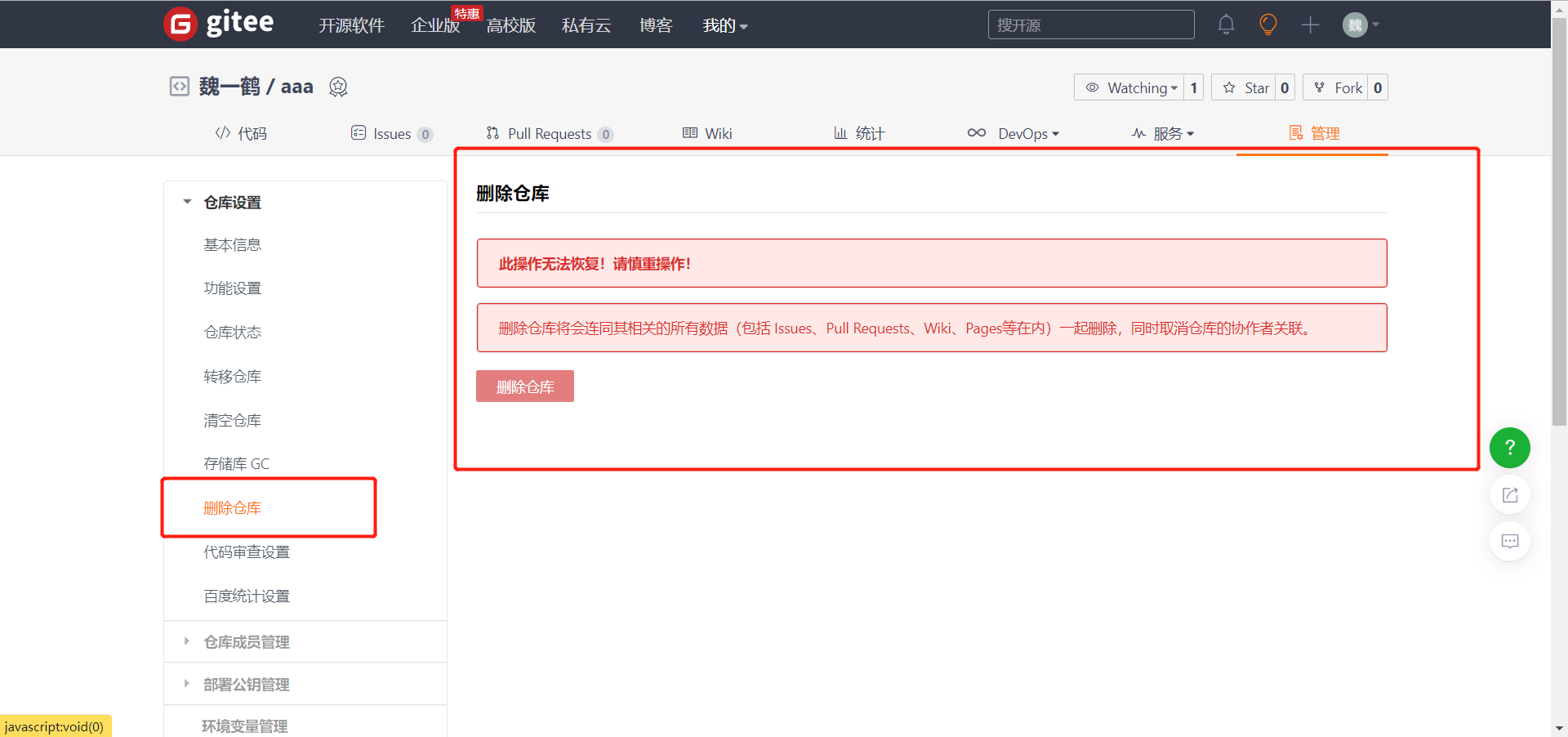
Task: Select the 管理 tab
Action: 1314,133
